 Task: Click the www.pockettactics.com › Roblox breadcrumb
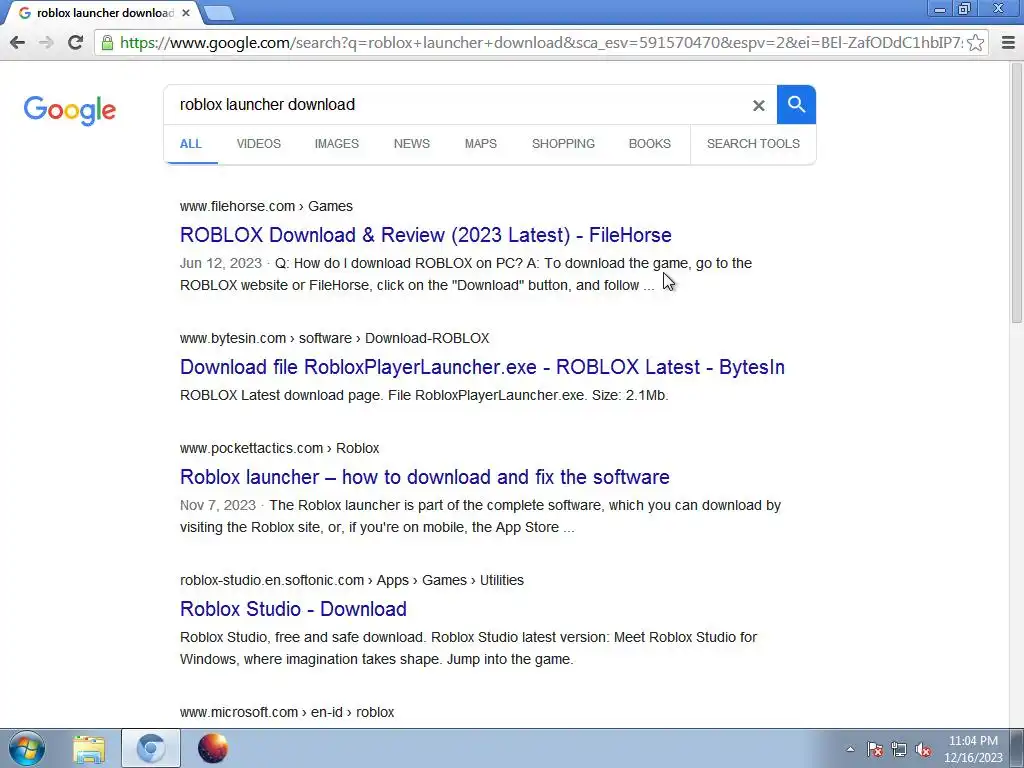click(280, 449)
